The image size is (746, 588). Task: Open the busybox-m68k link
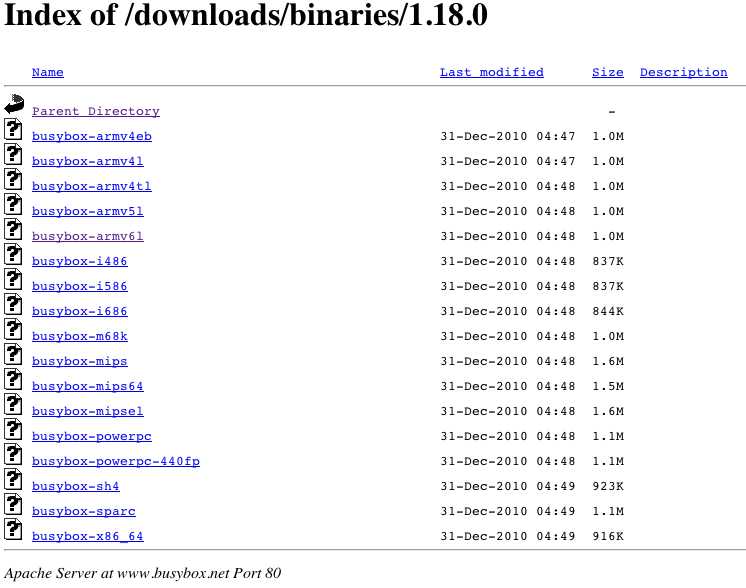point(79,336)
